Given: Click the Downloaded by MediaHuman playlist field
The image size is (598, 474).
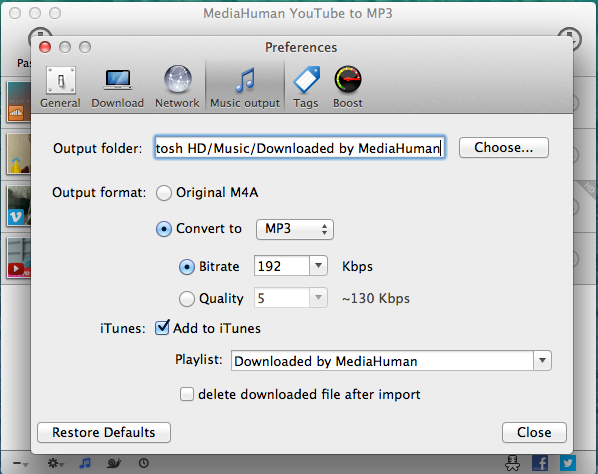Looking at the screenshot, I should [x=382, y=361].
